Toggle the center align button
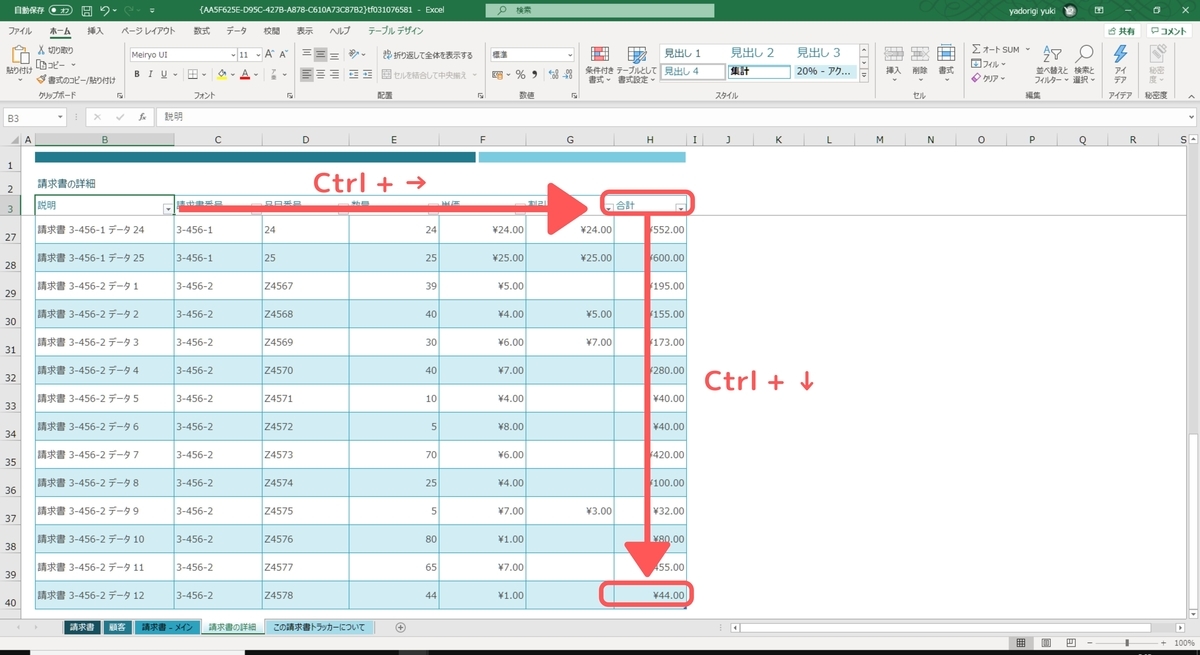1200x655 pixels. pyautogui.click(x=322, y=74)
